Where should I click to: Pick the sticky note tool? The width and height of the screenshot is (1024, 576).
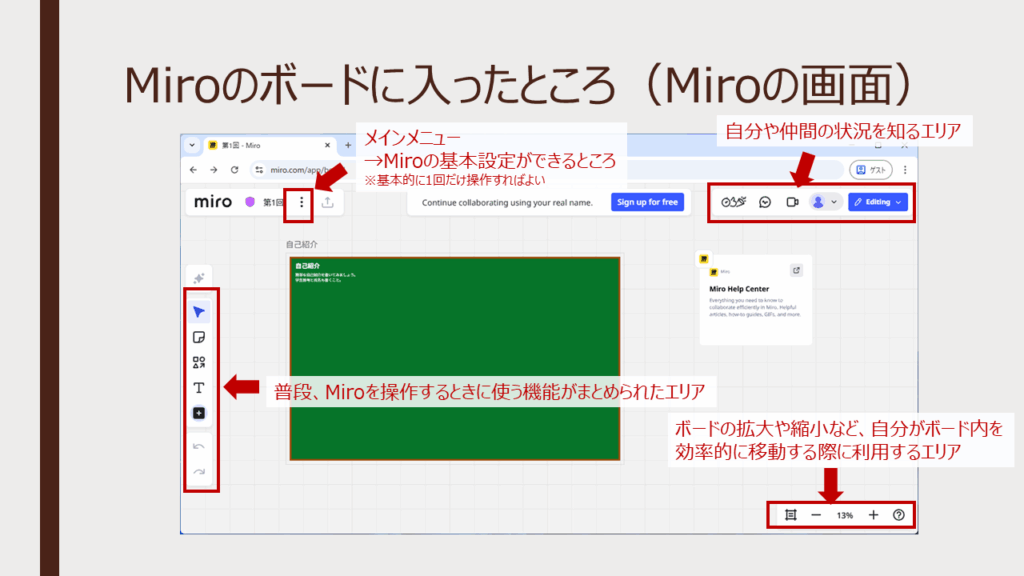point(199,338)
